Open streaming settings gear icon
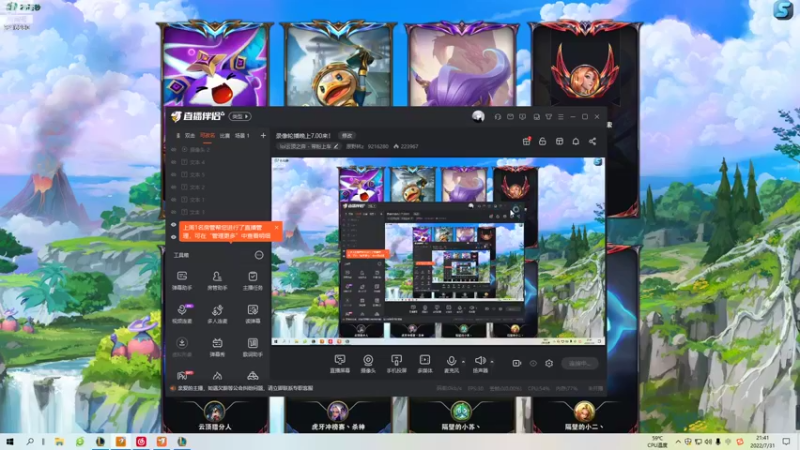This screenshot has height=450, width=800. pyautogui.click(x=549, y=363)
